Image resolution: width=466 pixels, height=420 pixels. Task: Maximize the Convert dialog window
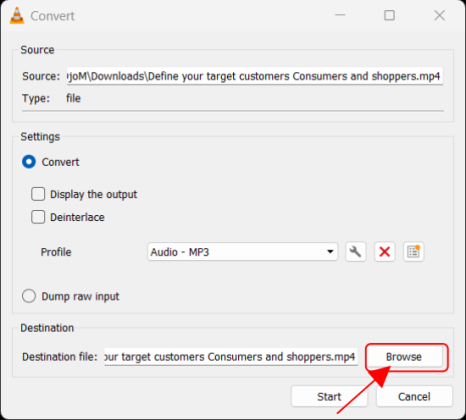pyautogui.click(x=389, y=15)
